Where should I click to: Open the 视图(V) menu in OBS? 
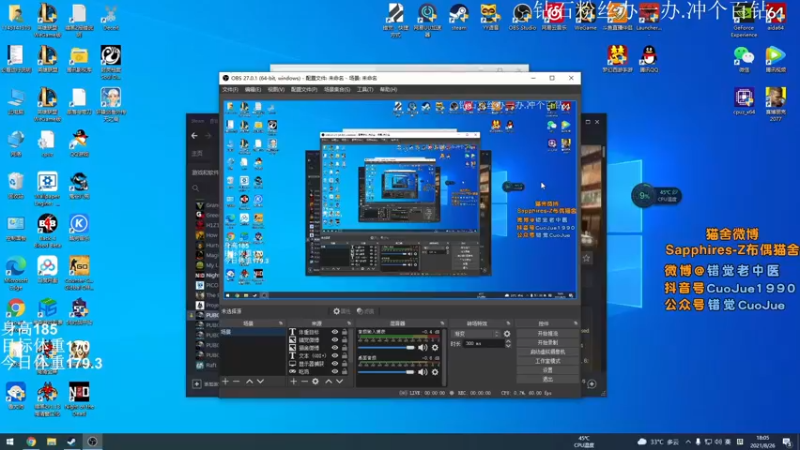coord(276,90)
